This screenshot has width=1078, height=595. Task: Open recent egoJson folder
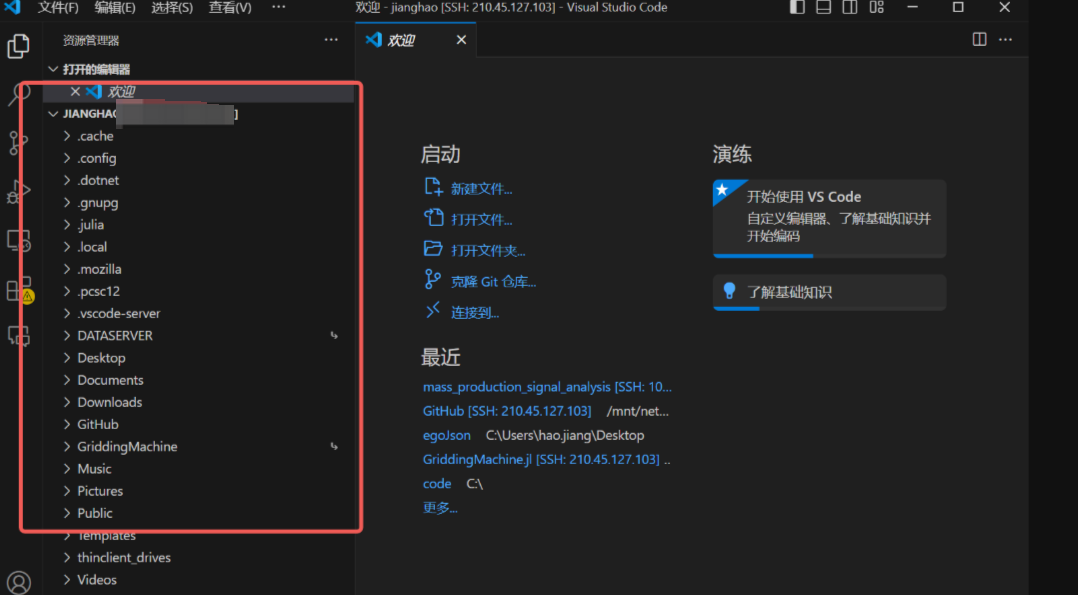click(447, 435)
